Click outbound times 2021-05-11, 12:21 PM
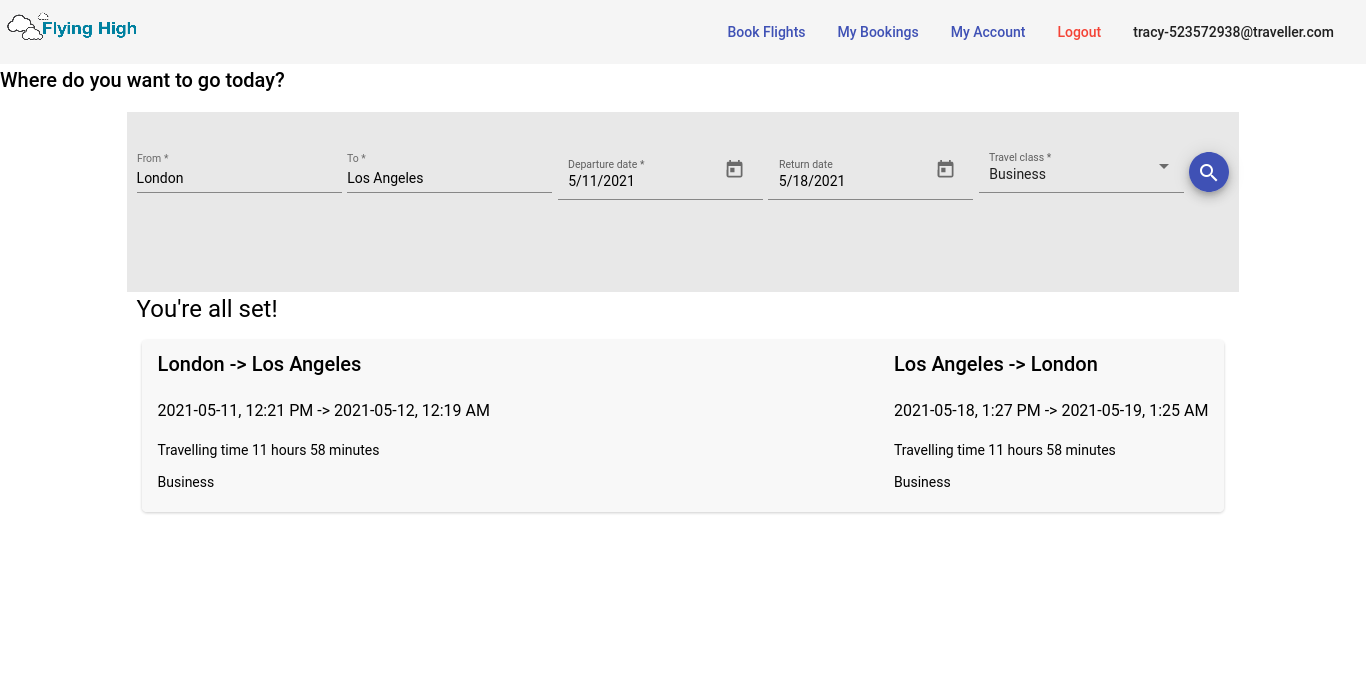1366x694 pixels. coord(323,410)
